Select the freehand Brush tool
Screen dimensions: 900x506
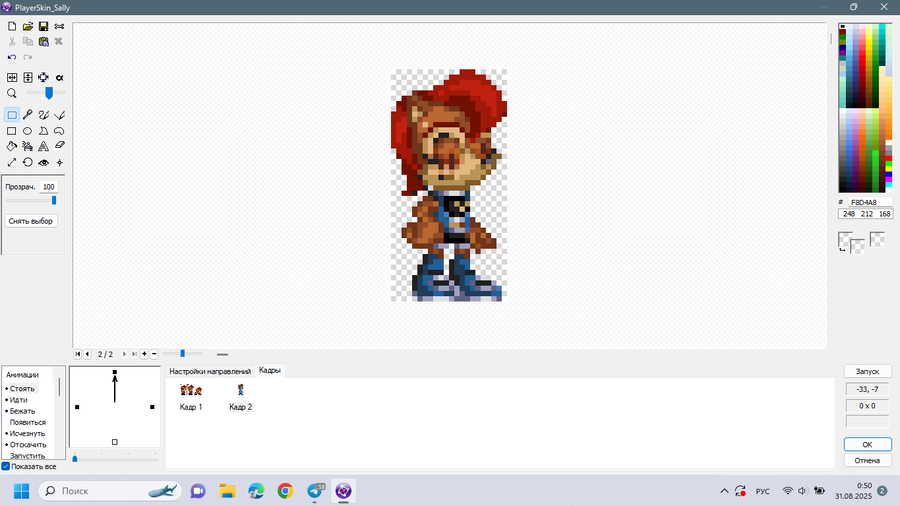[43, 115]
